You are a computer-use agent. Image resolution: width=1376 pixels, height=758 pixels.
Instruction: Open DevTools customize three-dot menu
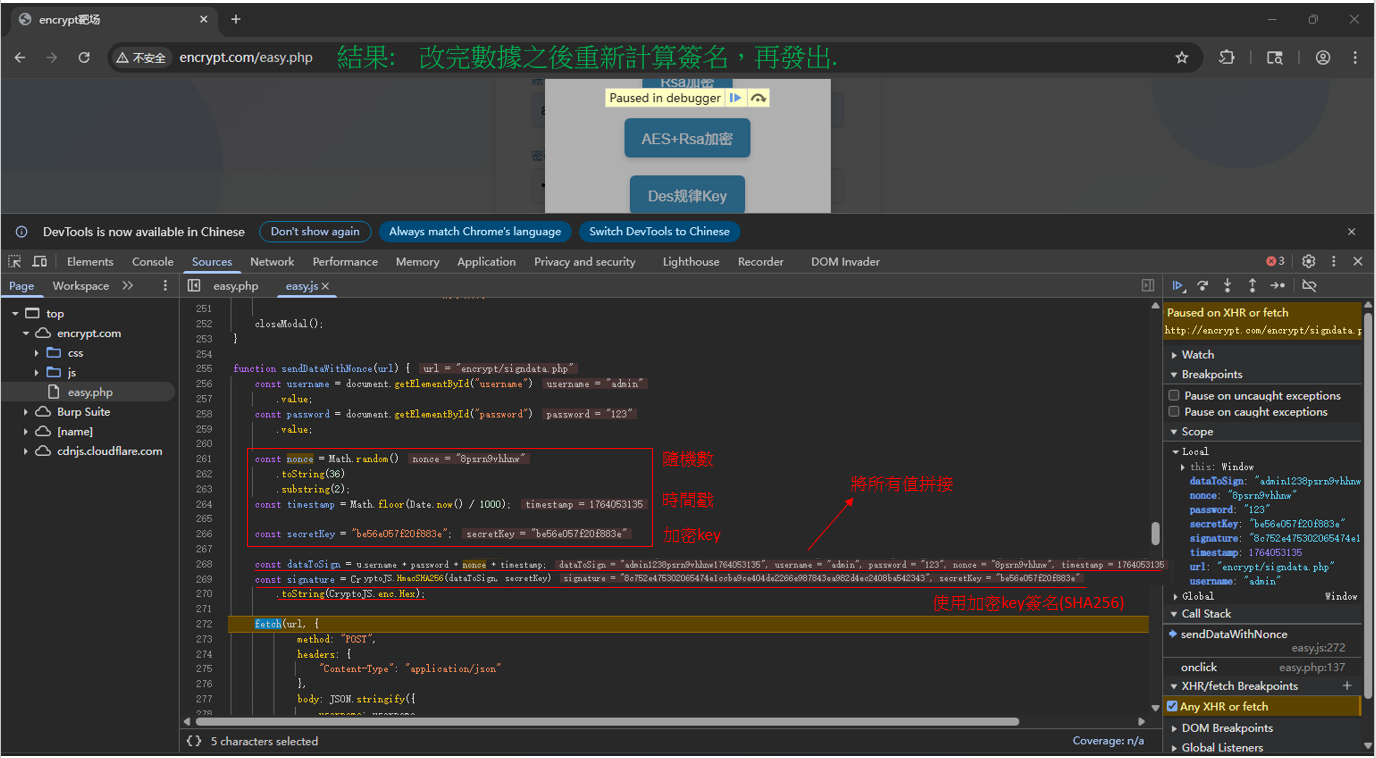(1333, 261)
